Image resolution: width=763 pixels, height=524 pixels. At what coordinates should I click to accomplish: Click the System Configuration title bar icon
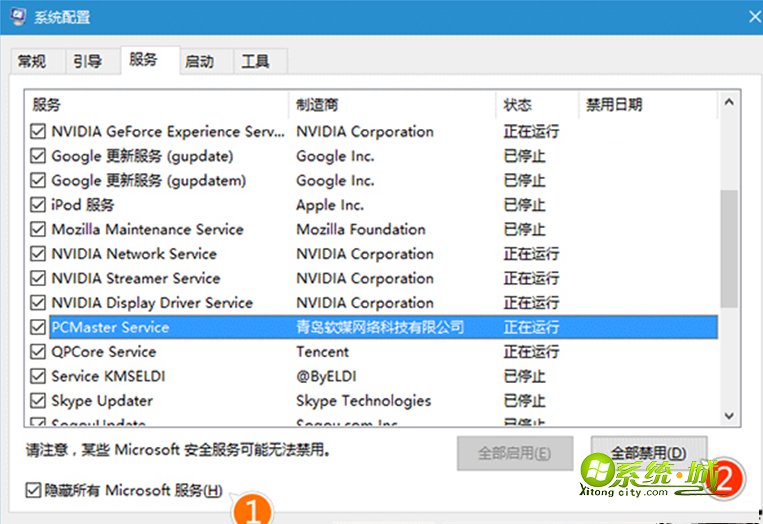point(18,16)
